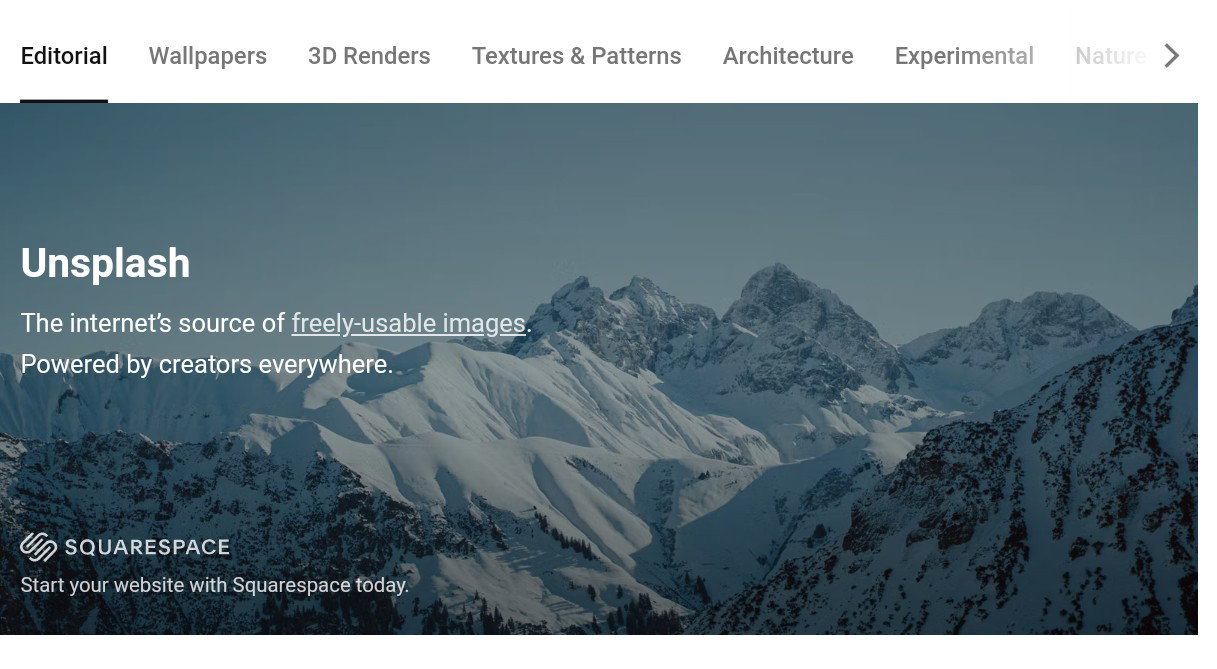Click the Unsplash heading text
This screenshot has width=1217, height=669.
click(105, 263)
